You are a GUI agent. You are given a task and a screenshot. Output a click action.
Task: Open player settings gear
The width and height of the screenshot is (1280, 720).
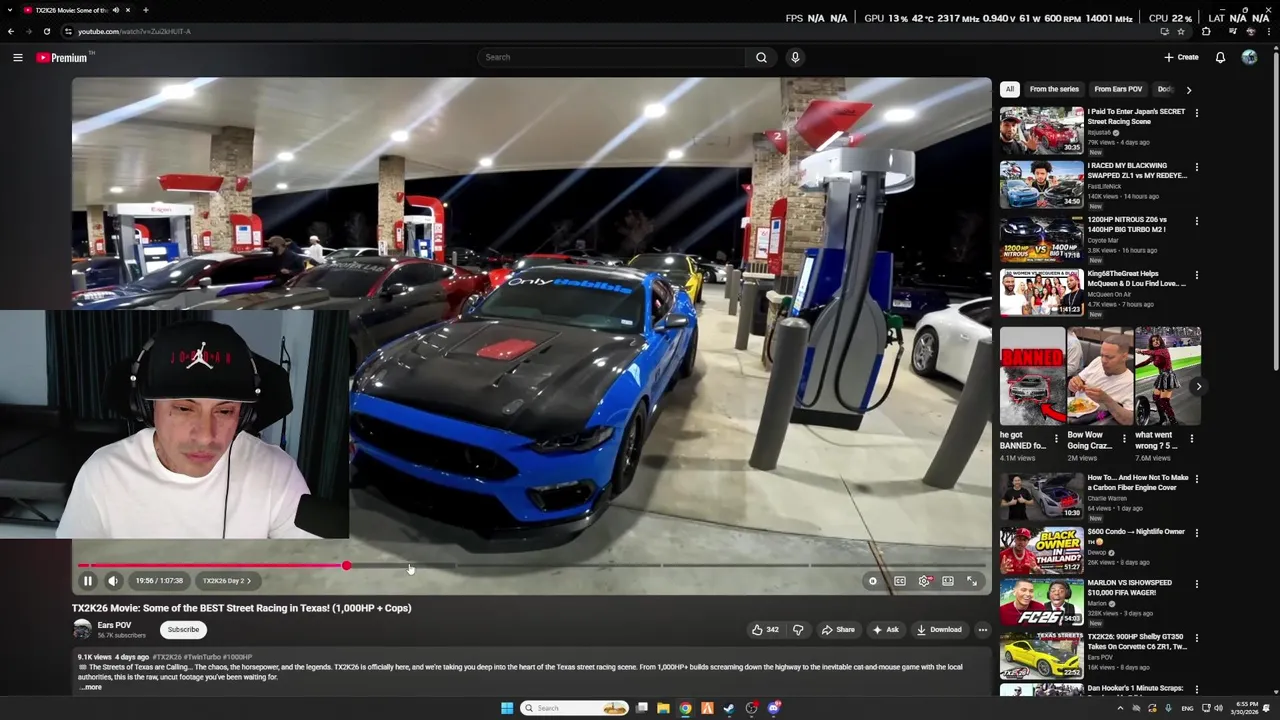pyautogui.click(x=924, y=581)
